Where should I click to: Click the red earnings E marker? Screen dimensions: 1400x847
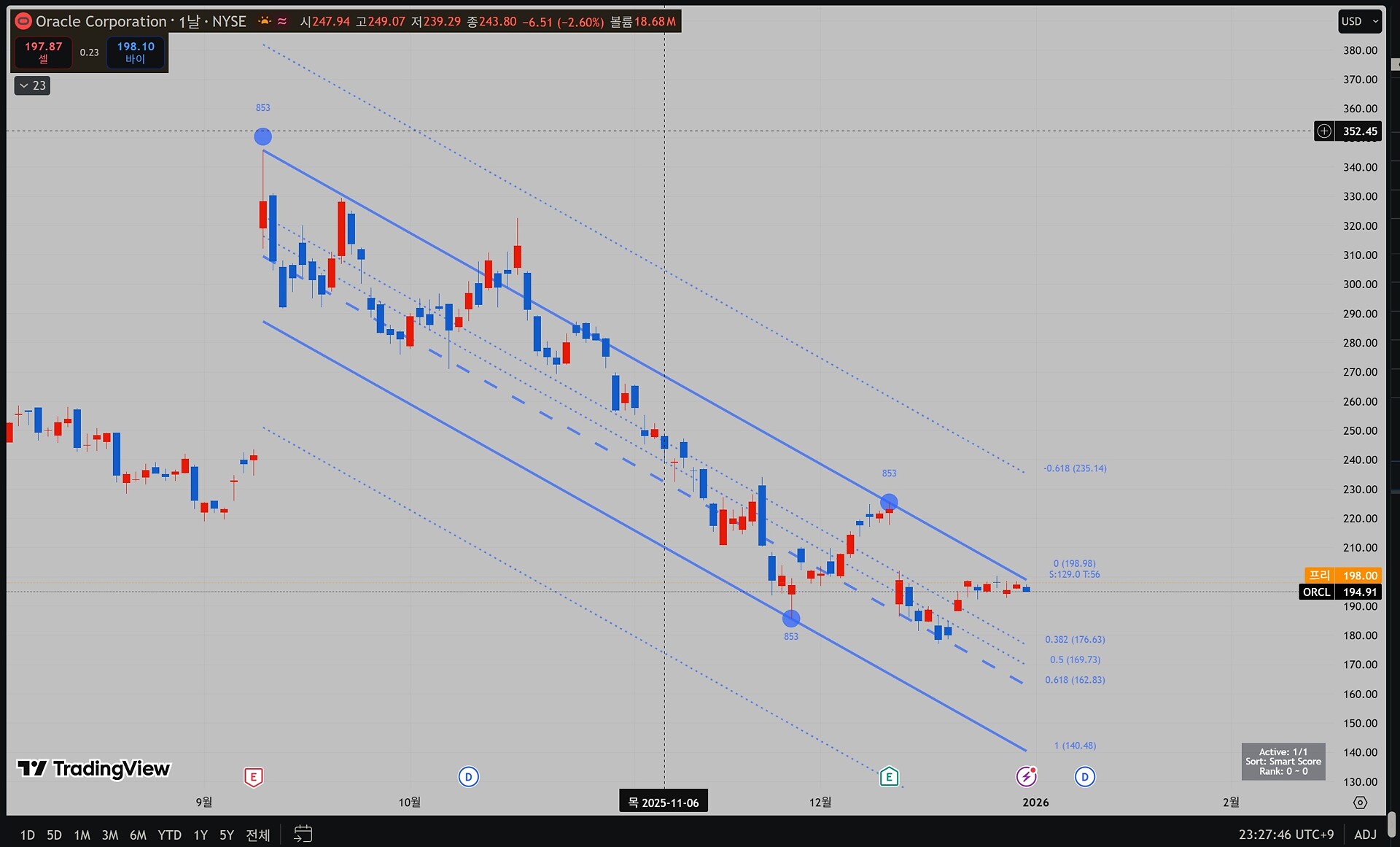pyautogui.click(x=253, y=777)
